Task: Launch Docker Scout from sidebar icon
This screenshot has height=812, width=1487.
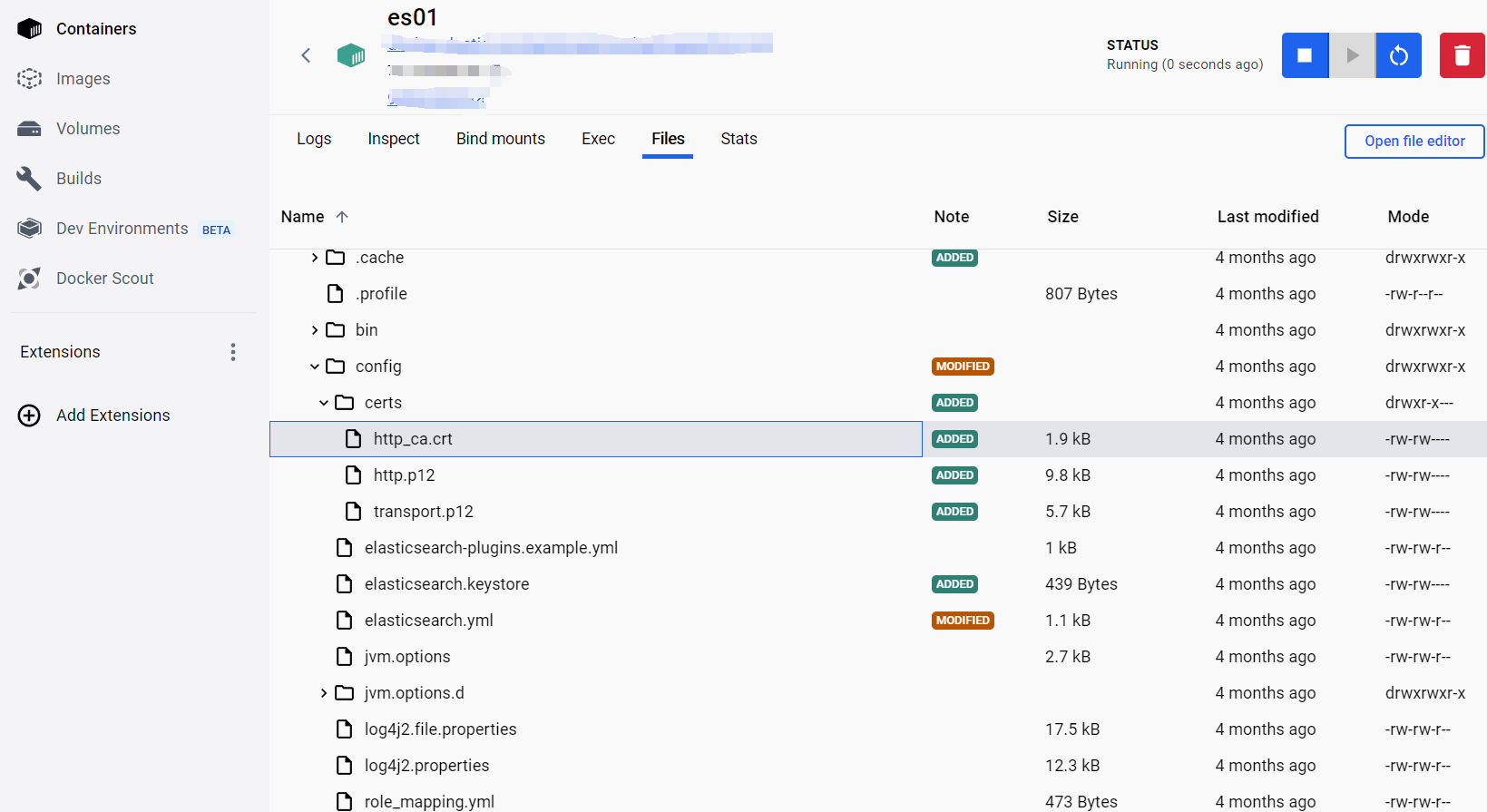Action: [30, 279]
